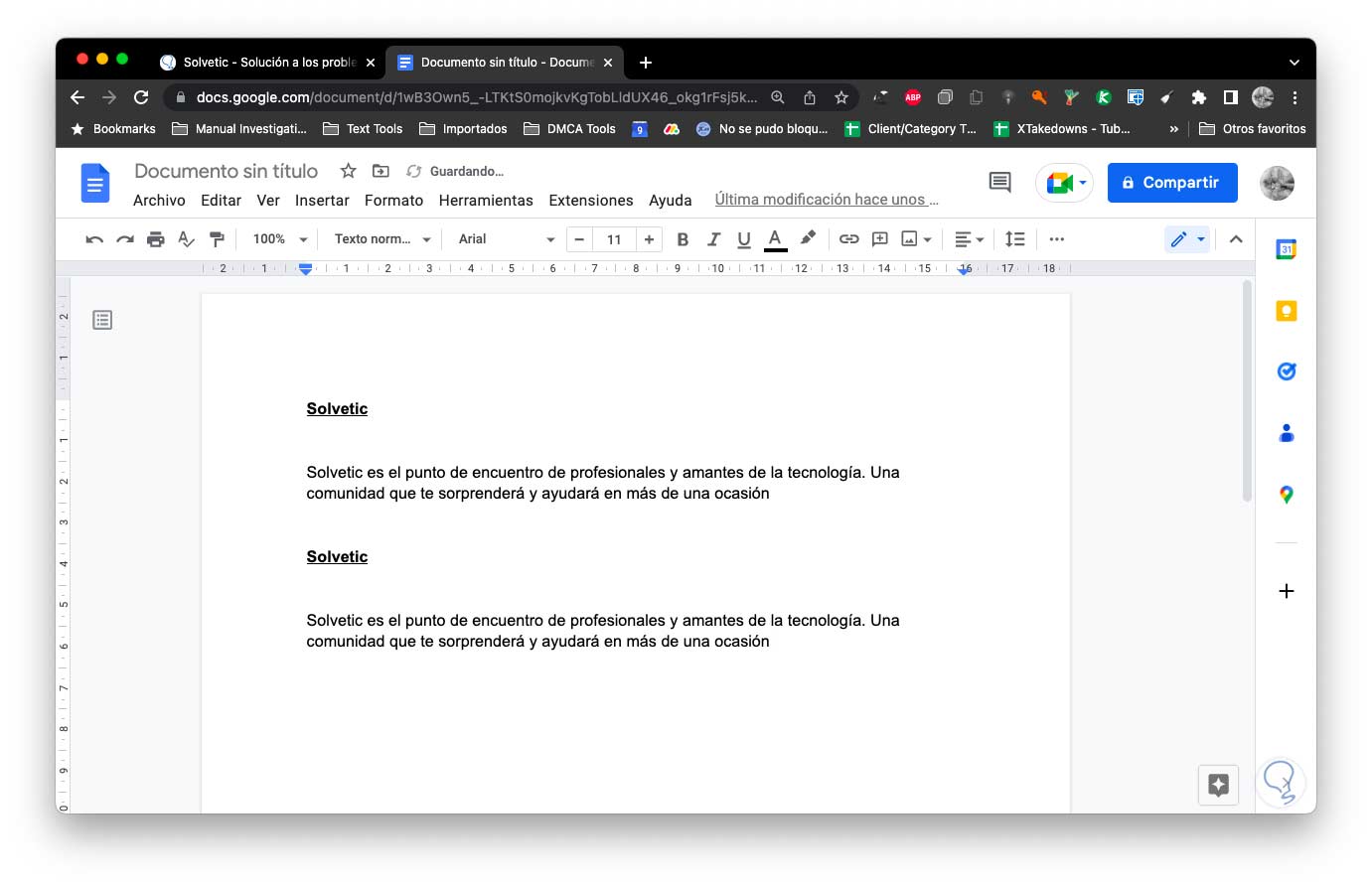Viewport: 1372px width, 887px height.
Task: Close the Documento sin título tab
Action: tap(608, 63)
